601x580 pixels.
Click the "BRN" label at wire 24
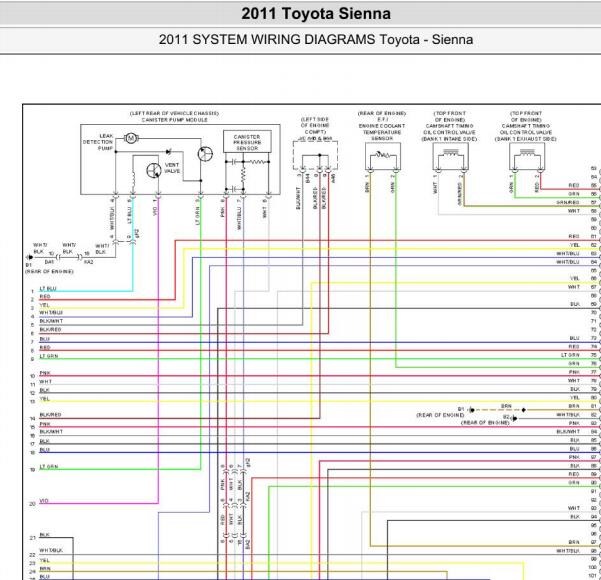point(45,569)
